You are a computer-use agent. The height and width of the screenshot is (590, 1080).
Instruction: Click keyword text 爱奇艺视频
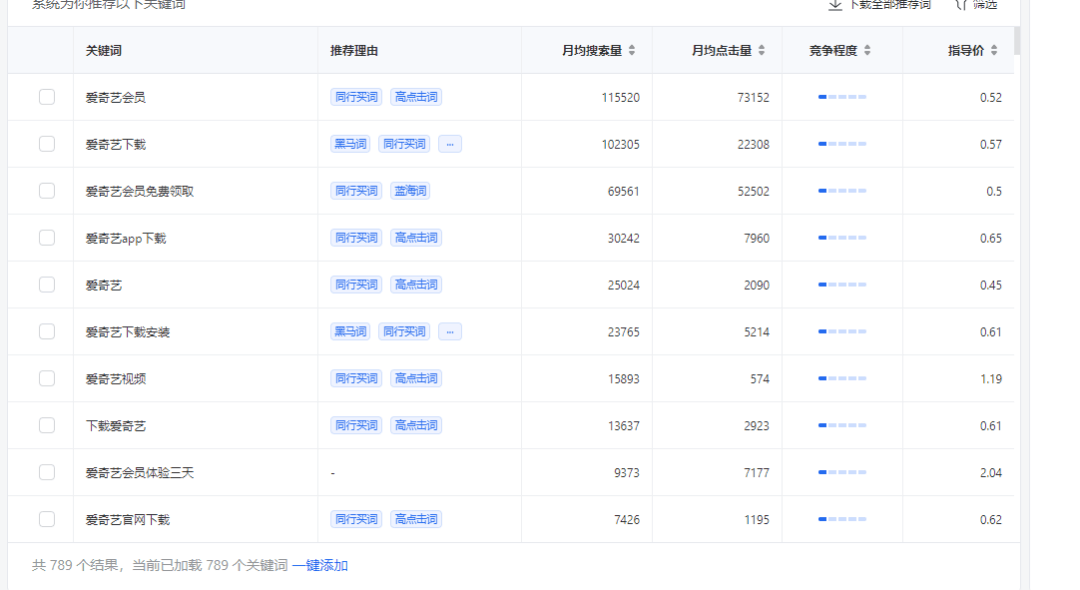(x=116, y=378)
